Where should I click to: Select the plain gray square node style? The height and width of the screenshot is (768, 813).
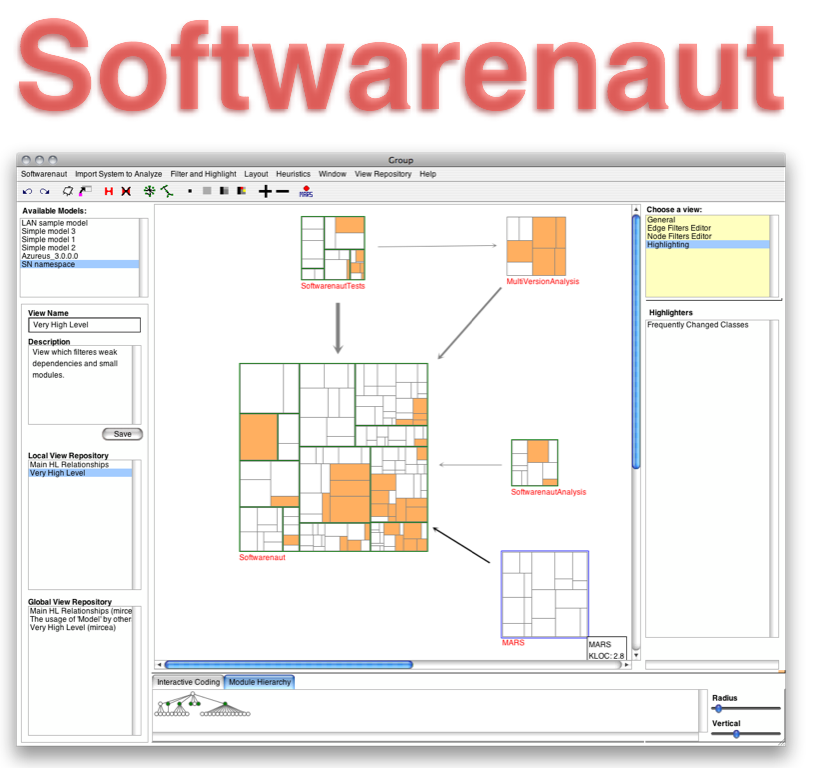pos(207,190)
